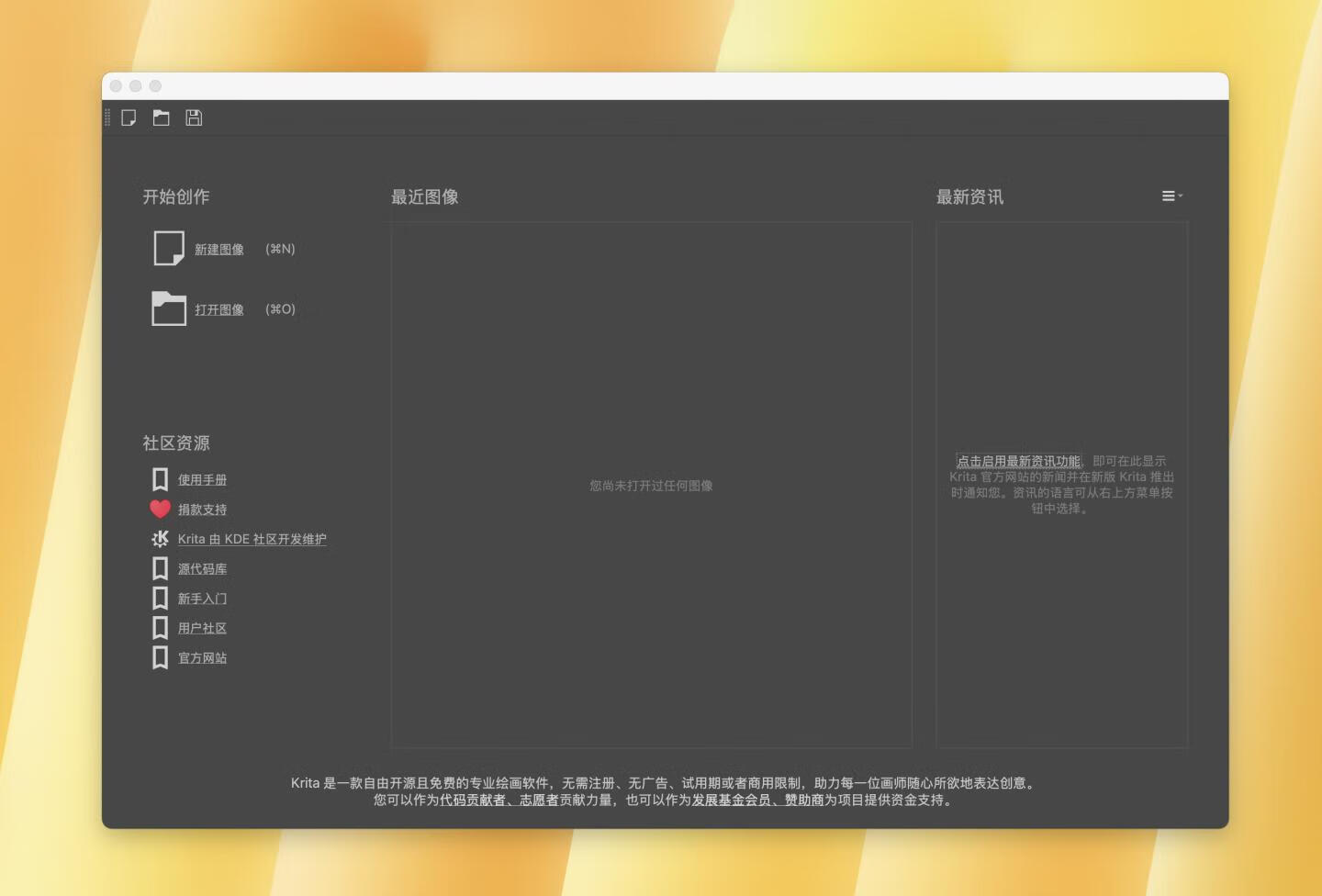This screenshot has height=896, width=1322.
Task: Open the 官方网站 link
Action: (x=202, y=658)
